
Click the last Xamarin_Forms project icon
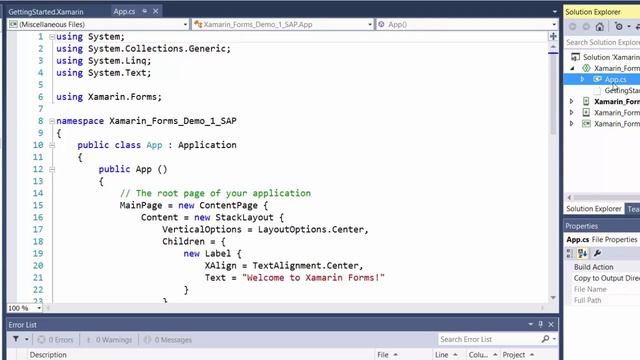coord(586,123)
